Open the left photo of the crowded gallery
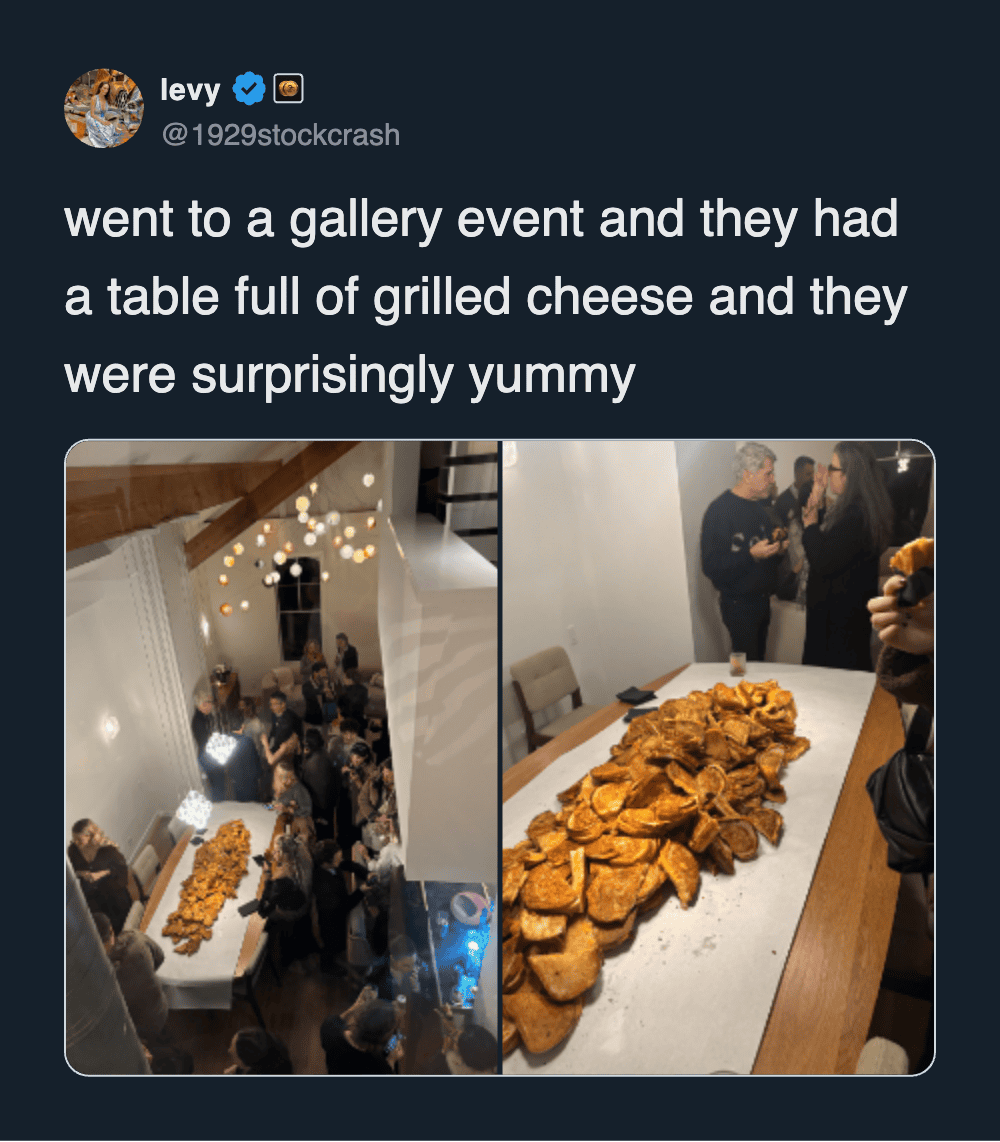The image size is (1000, 1142). 282,757
